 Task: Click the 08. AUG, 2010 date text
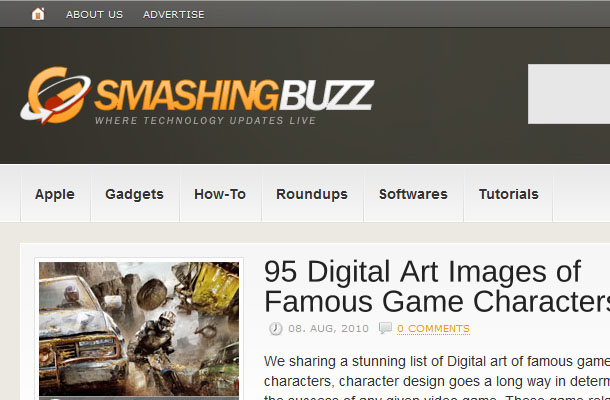pyautogui.click(x=328, y=328)
